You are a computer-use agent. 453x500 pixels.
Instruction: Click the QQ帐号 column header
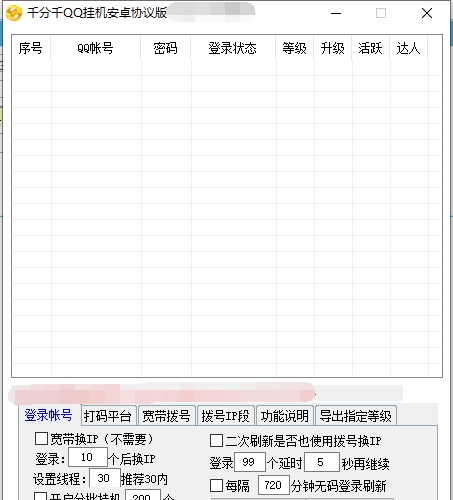coord(96,48)
